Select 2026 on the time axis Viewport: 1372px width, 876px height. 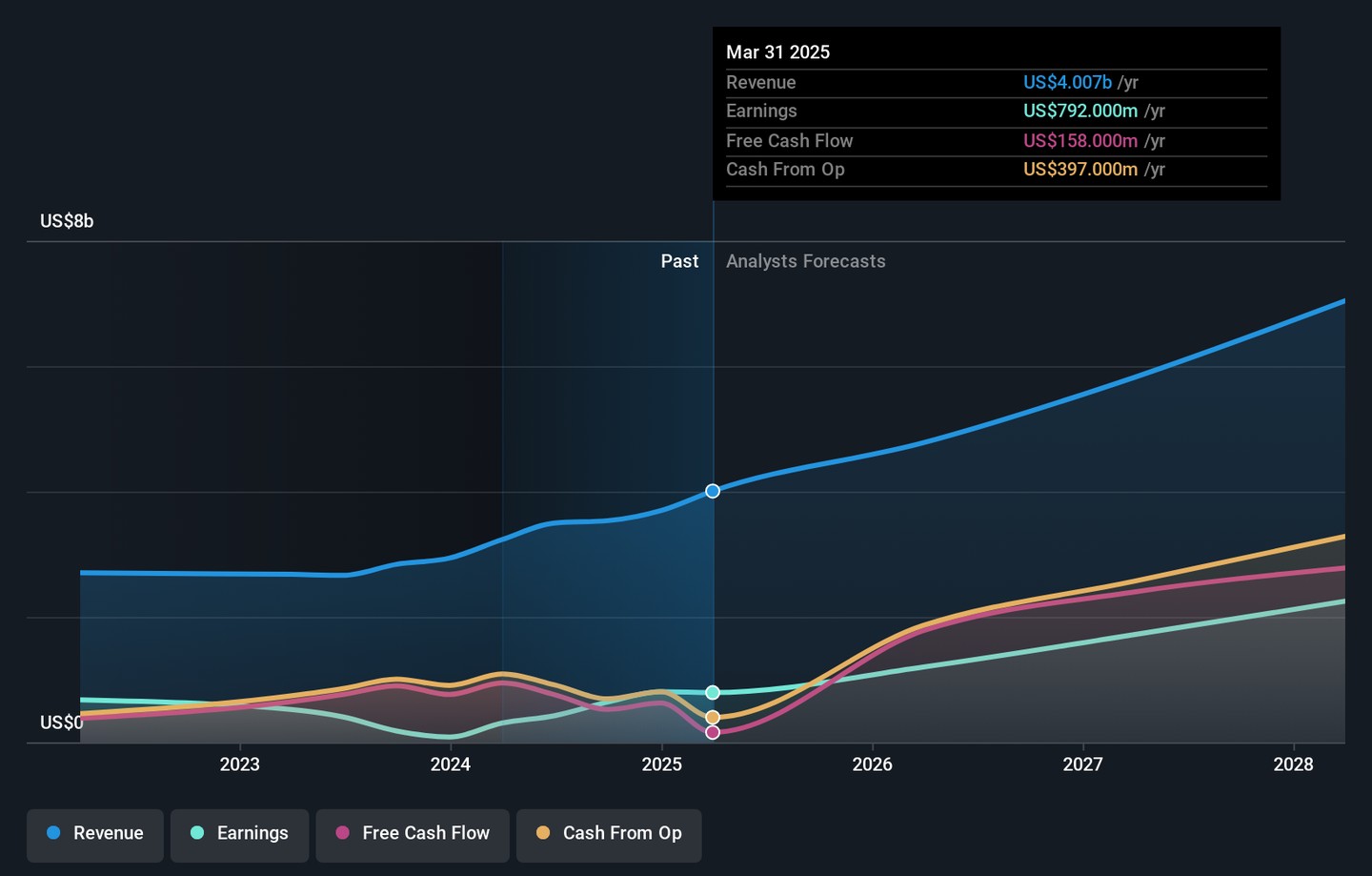click(872, 764)
